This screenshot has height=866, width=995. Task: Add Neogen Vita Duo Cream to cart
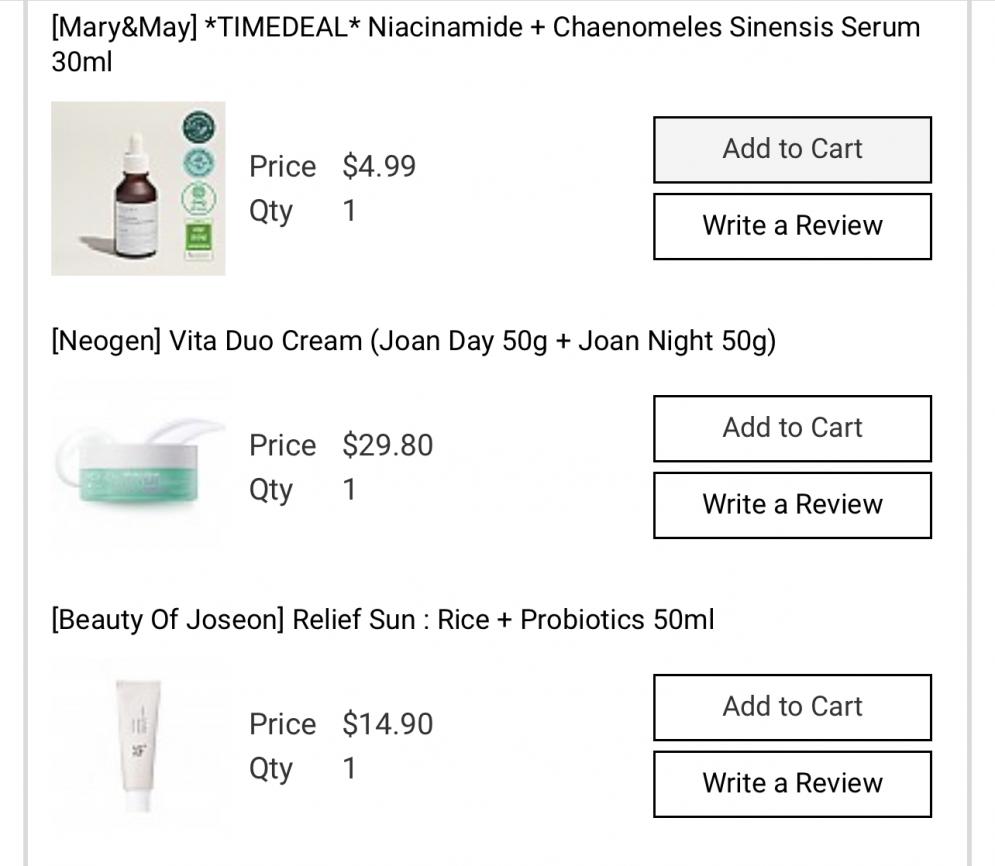pos(792,428)
